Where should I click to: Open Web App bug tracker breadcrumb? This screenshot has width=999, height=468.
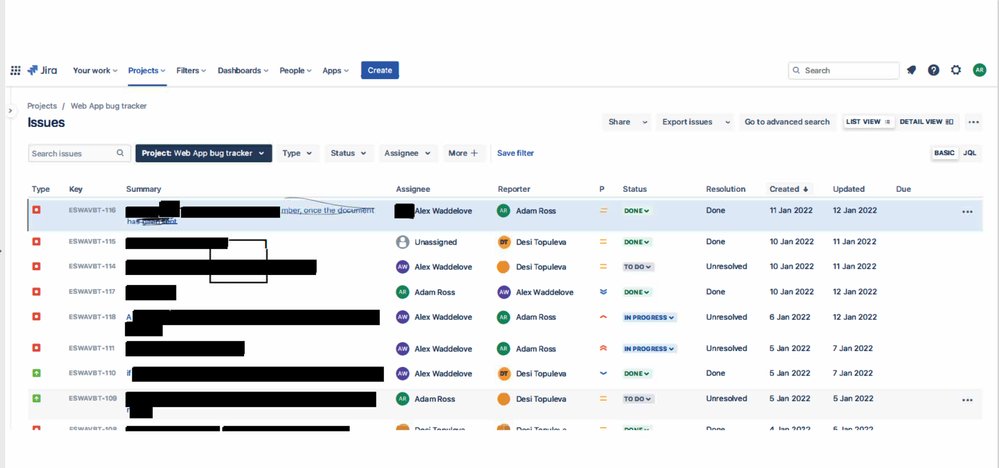tap(108, 106)
